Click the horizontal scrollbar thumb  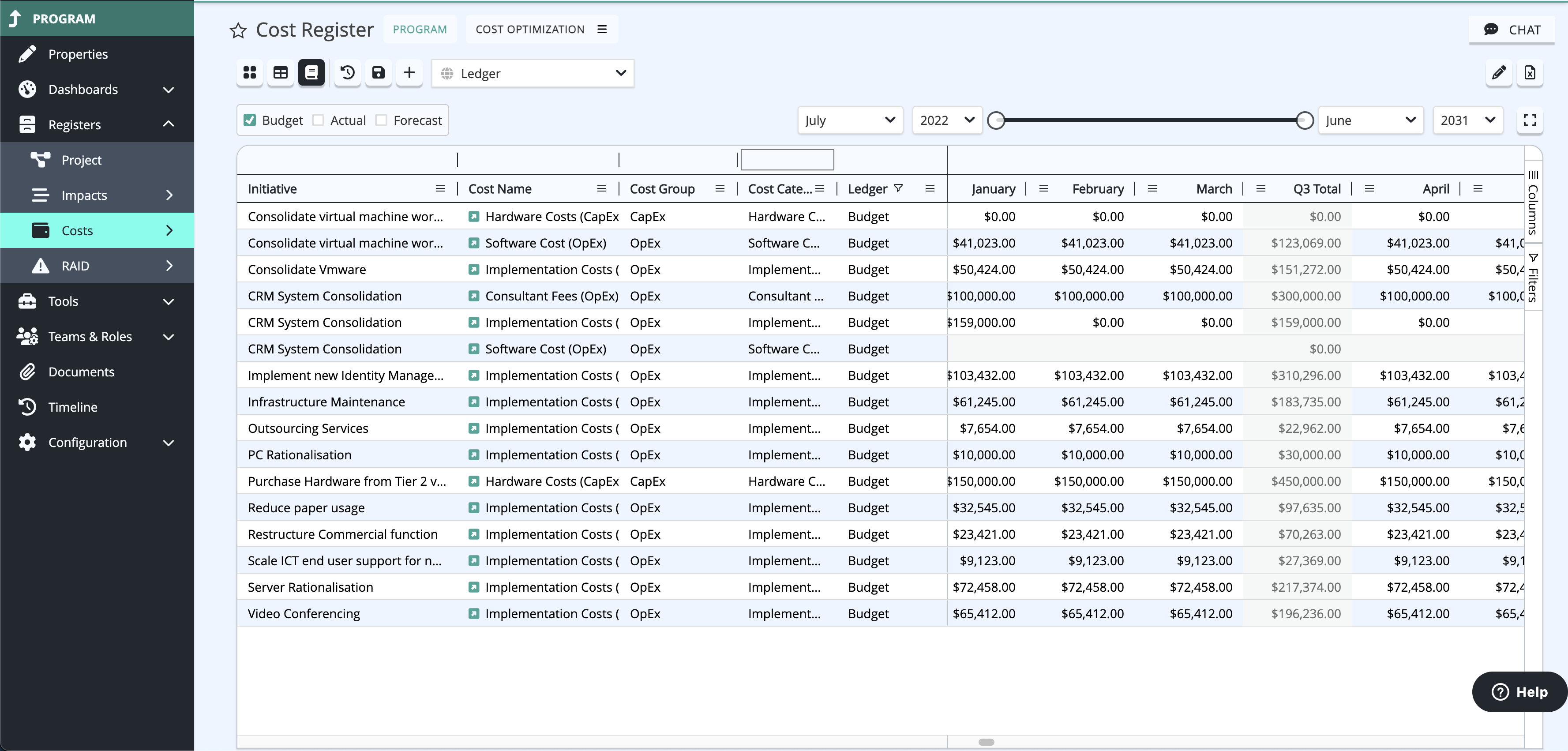[x=986, y=742]
